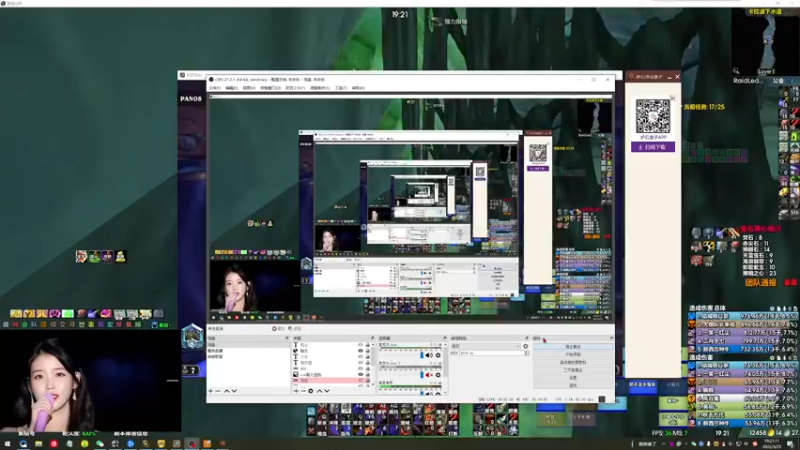Pop out the Controls dock panel
The width and height of the screenshot is (800, 450).
point(611,338)
